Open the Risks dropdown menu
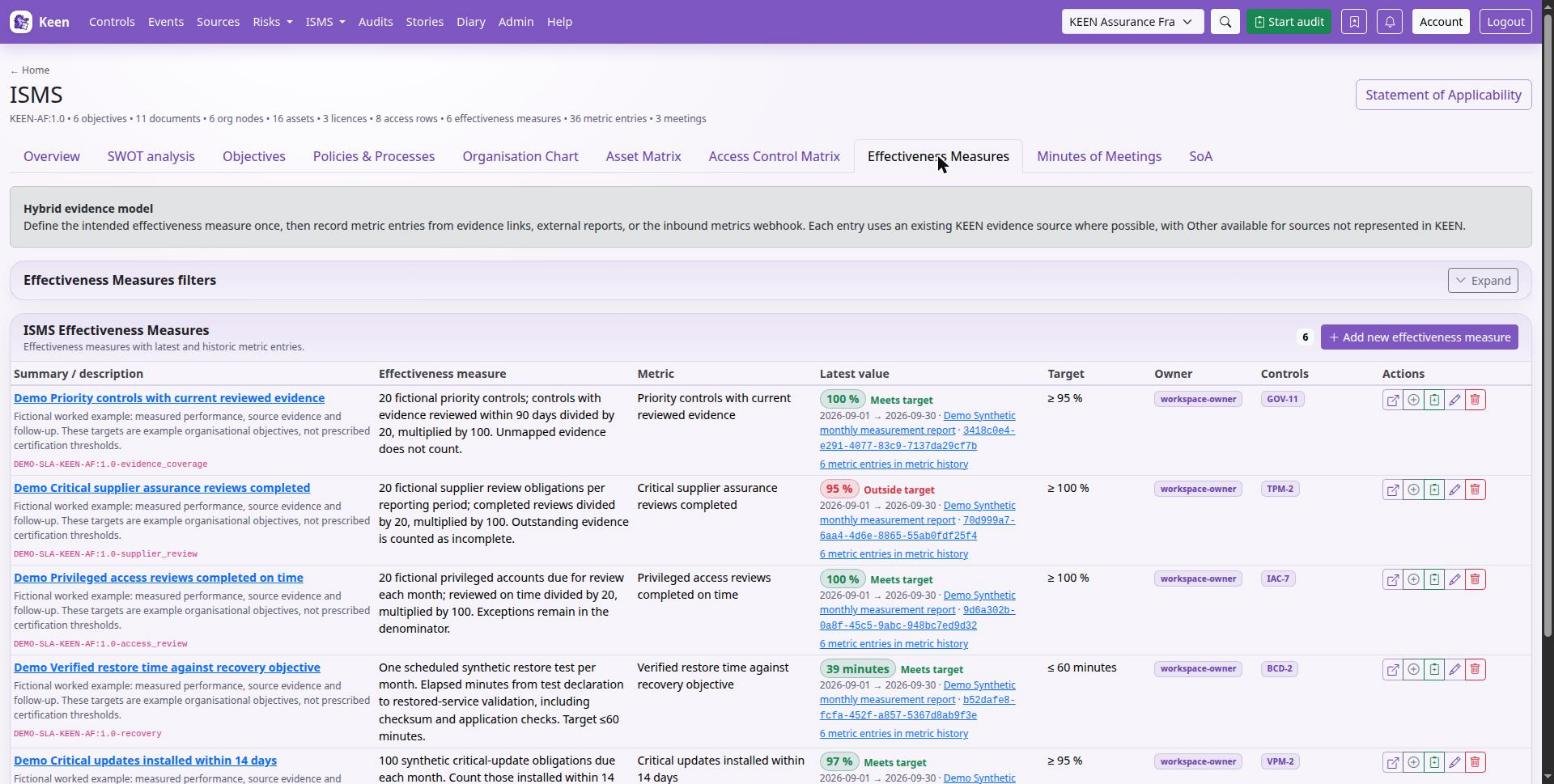Viewport: 1554px width, 784px height. pos(272,22)
